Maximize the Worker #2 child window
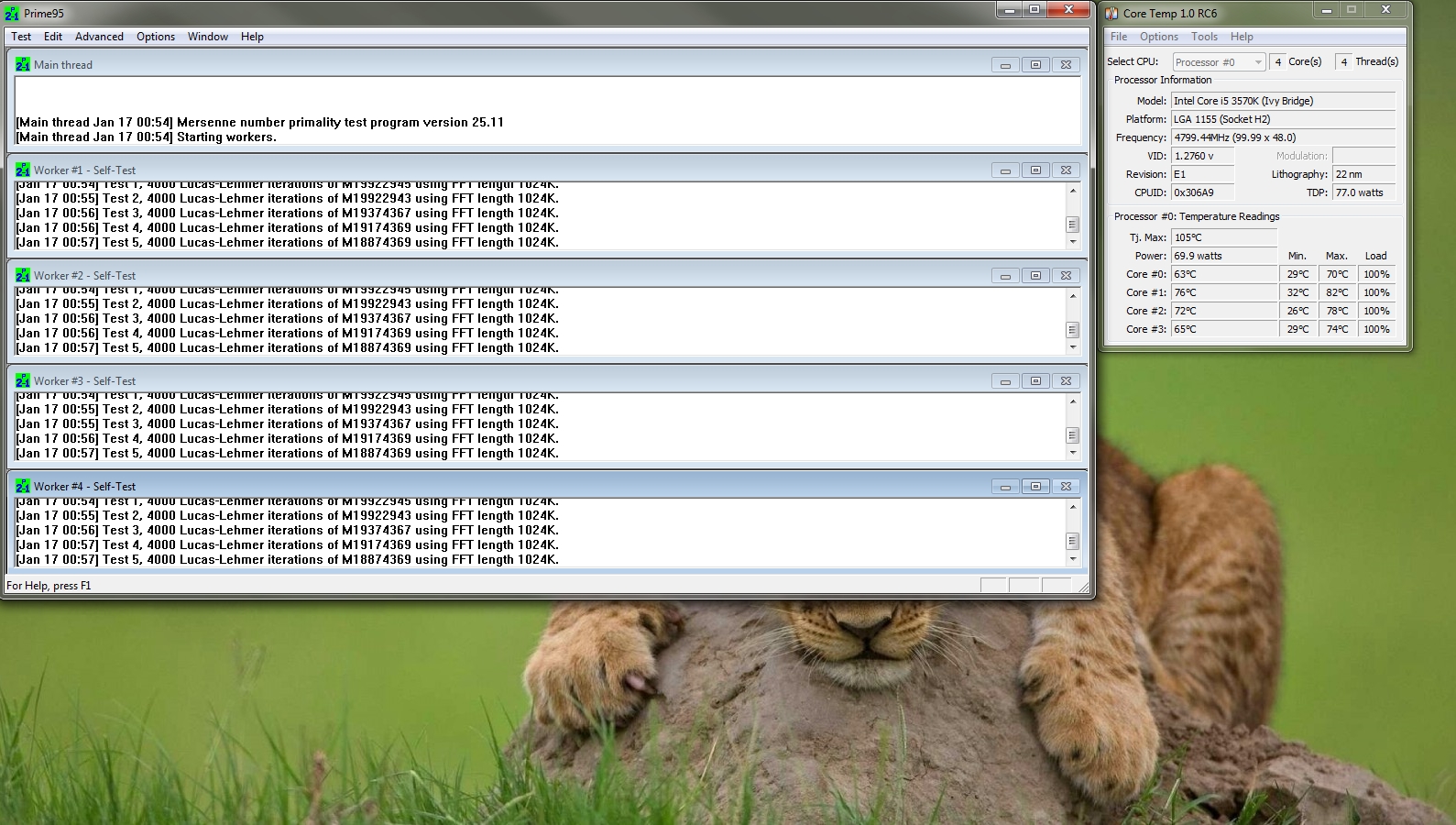This screenshot has height=825, width=1456. pyautogui.click(x=1035, y=276)
